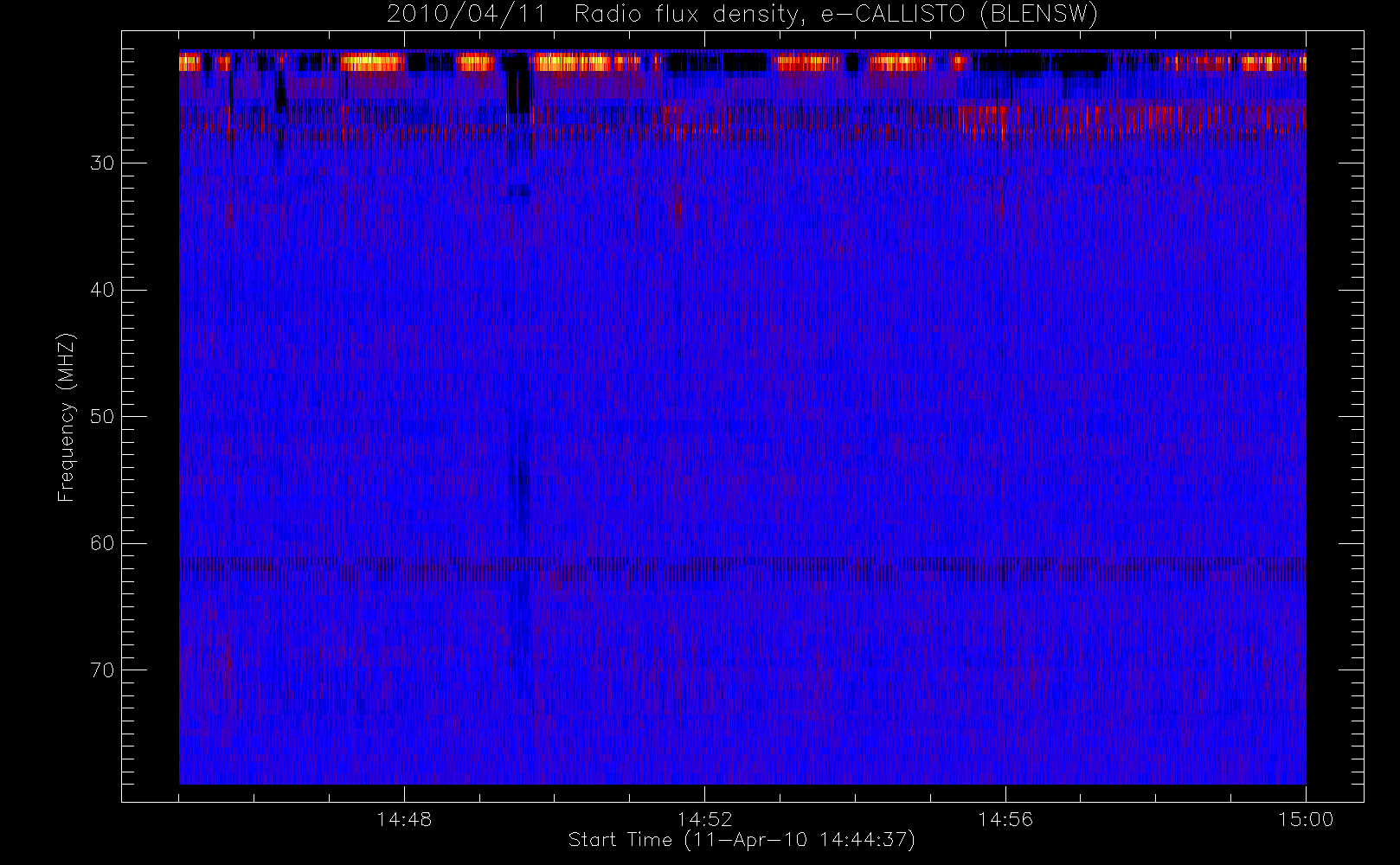Click the 14:48 time tick label
The image size is (1400, 865).
[404, 819]
